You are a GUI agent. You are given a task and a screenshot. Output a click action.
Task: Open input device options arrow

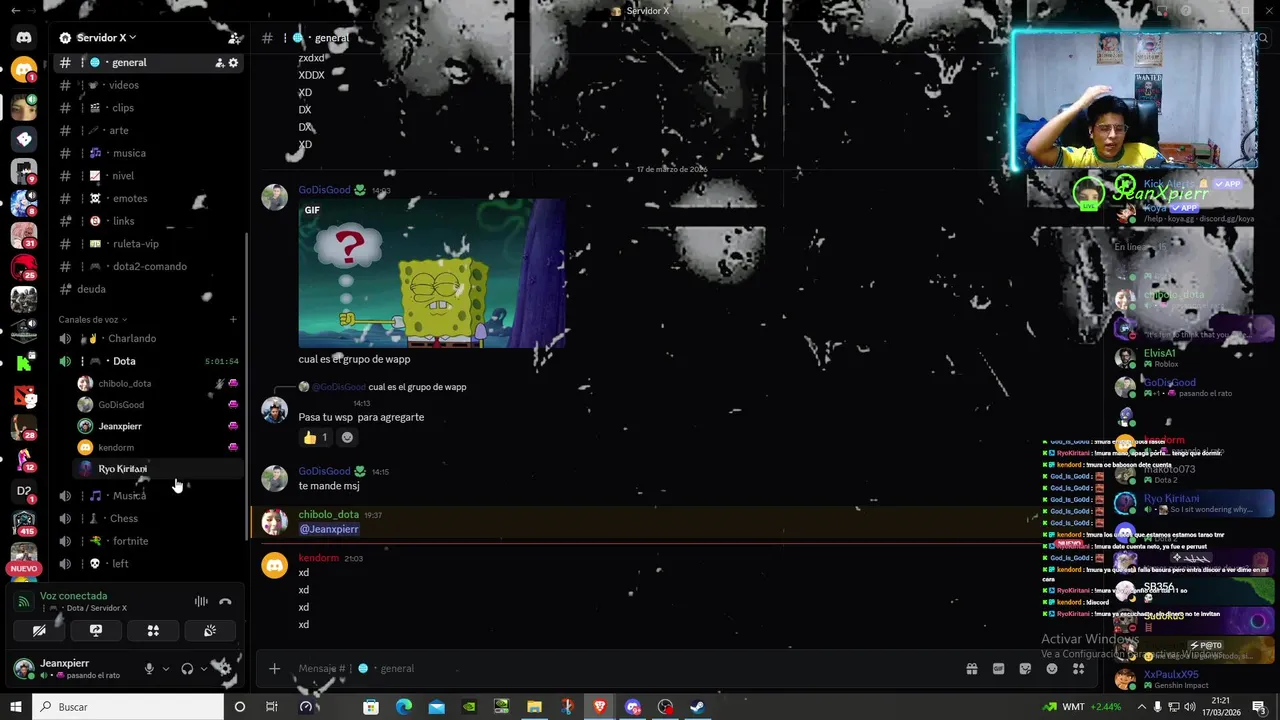[166, 668]
